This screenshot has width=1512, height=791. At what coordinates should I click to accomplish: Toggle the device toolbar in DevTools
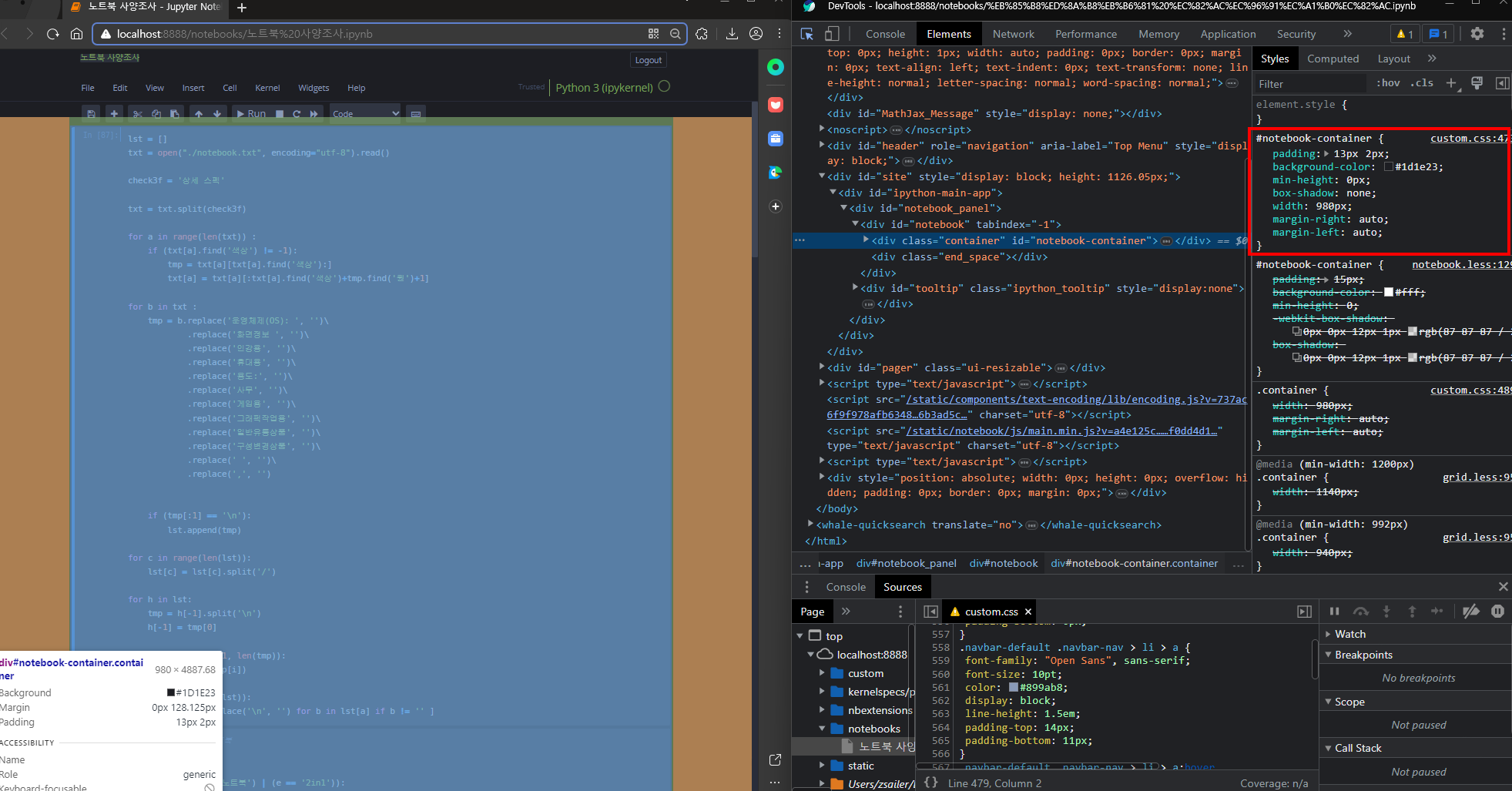point(832,34)
